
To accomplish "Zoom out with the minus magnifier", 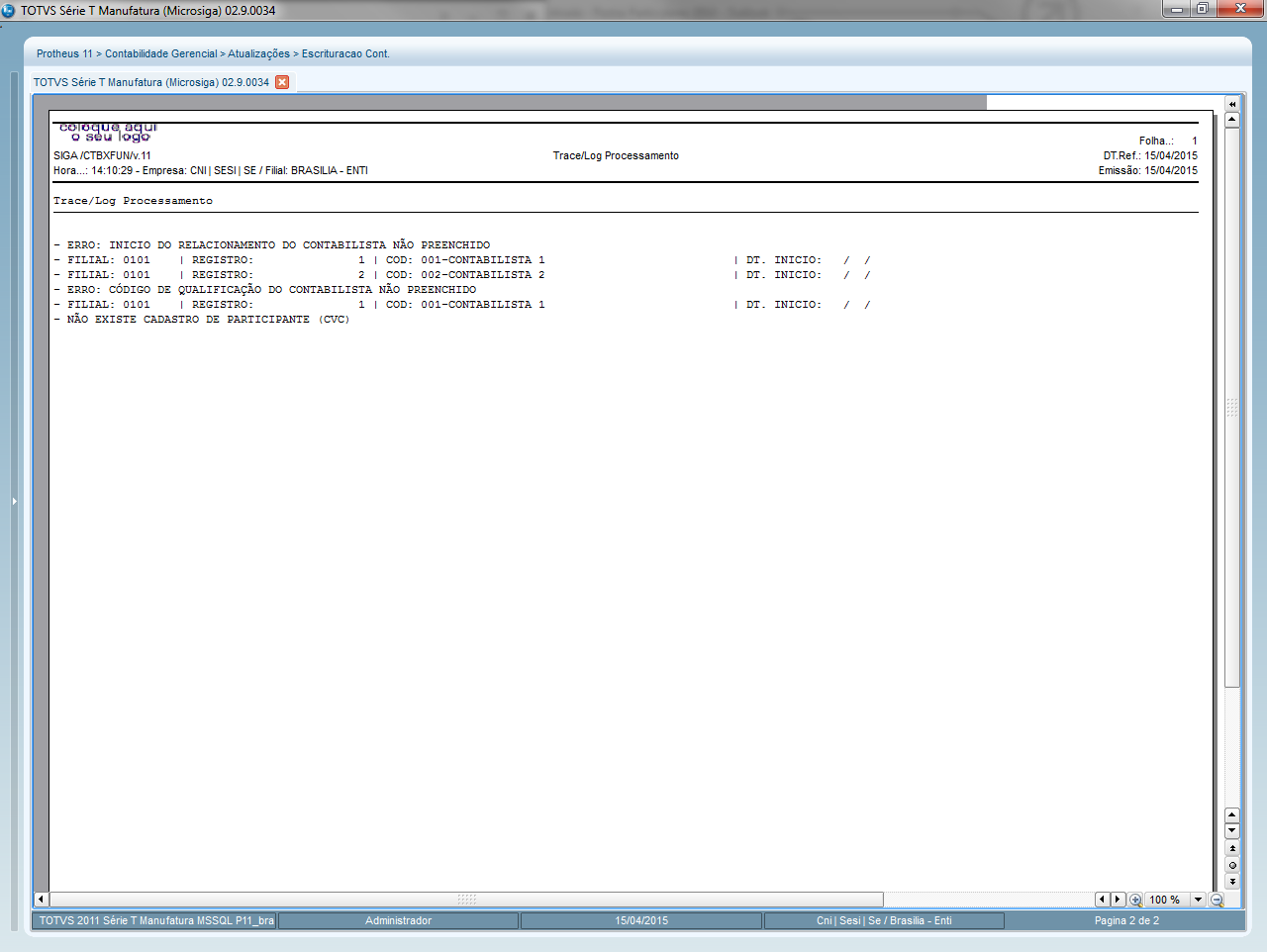I will tap(1218, 900).
